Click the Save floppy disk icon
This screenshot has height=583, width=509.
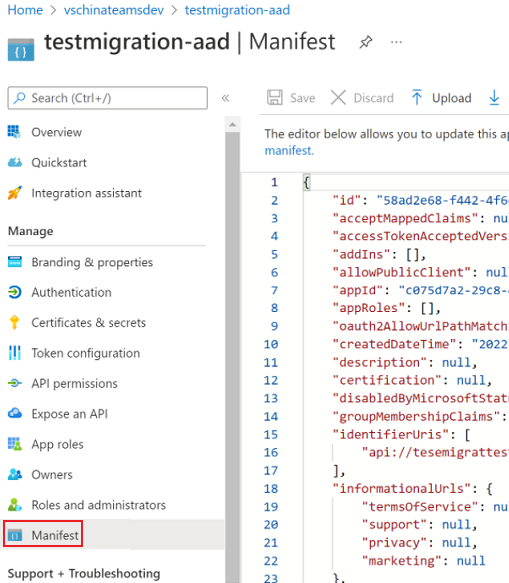[275, 98]
